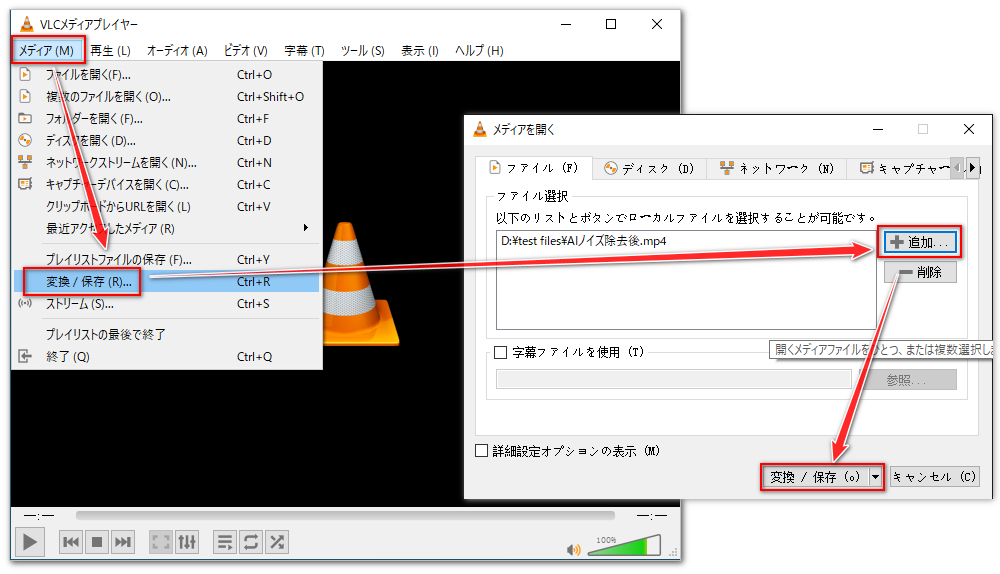
Task: Click the 削除 remove button
Action: [x=920, y=272]
